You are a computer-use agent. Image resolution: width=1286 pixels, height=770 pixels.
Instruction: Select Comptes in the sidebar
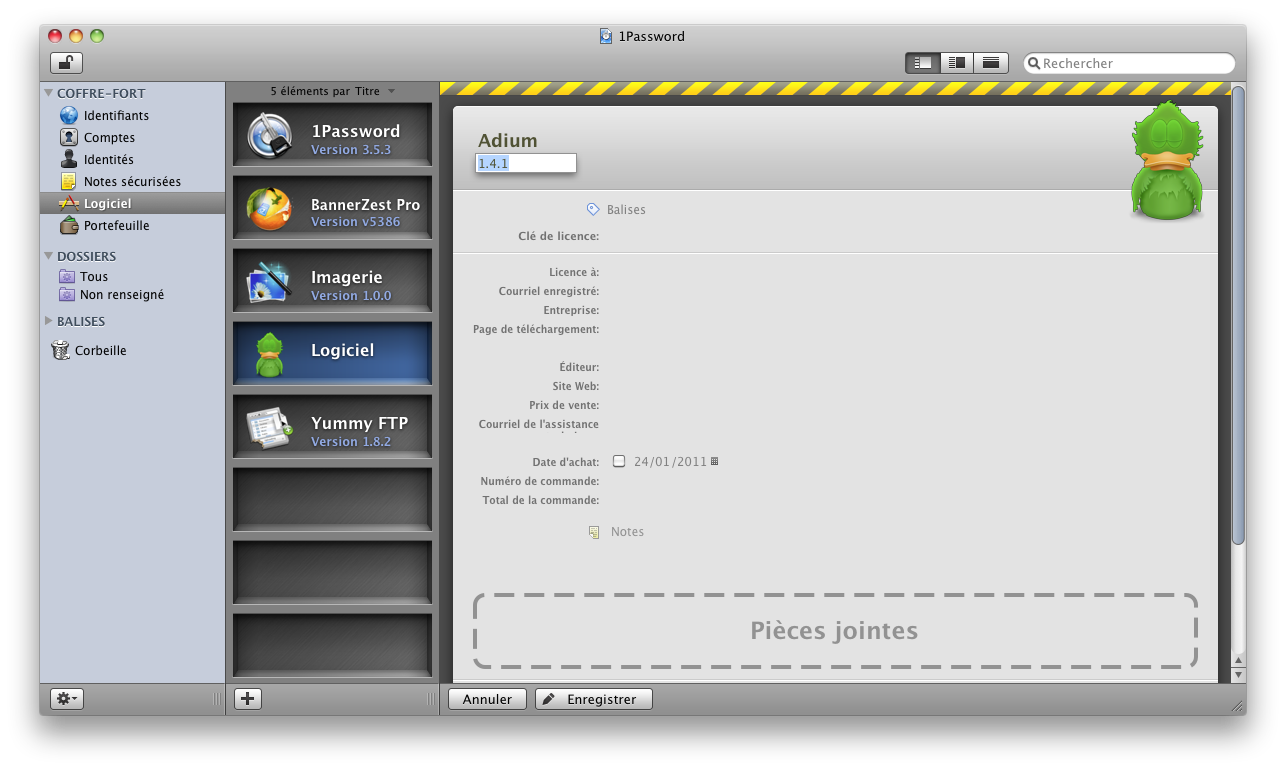109,138
